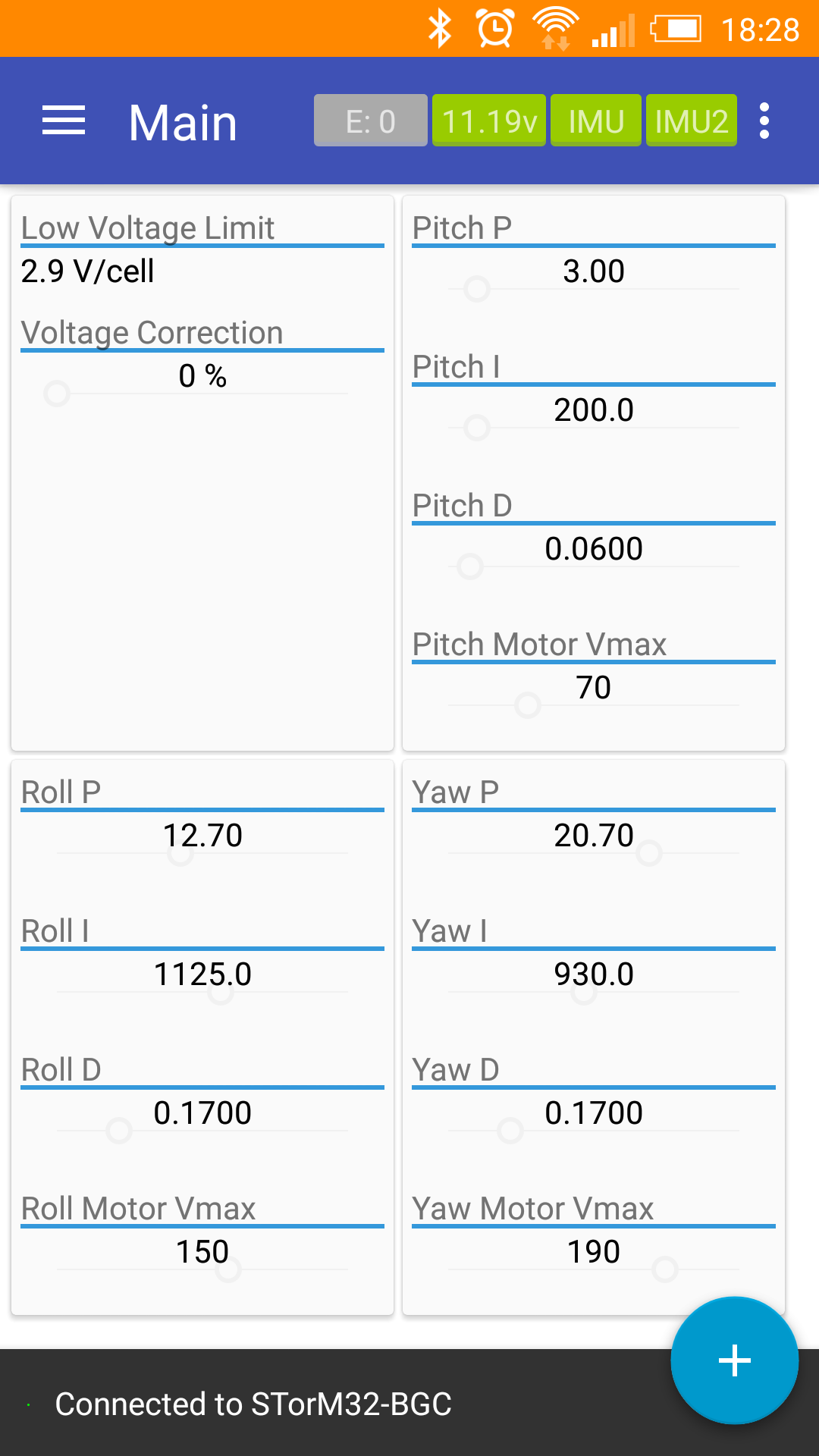Click the Pitch P slider handle
Screen dimensions: 819x1456
477,289
